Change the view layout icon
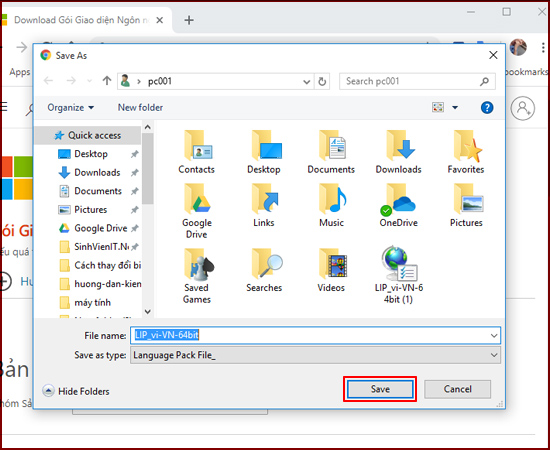This screenshot has width=550, height=450. [438, 107]
